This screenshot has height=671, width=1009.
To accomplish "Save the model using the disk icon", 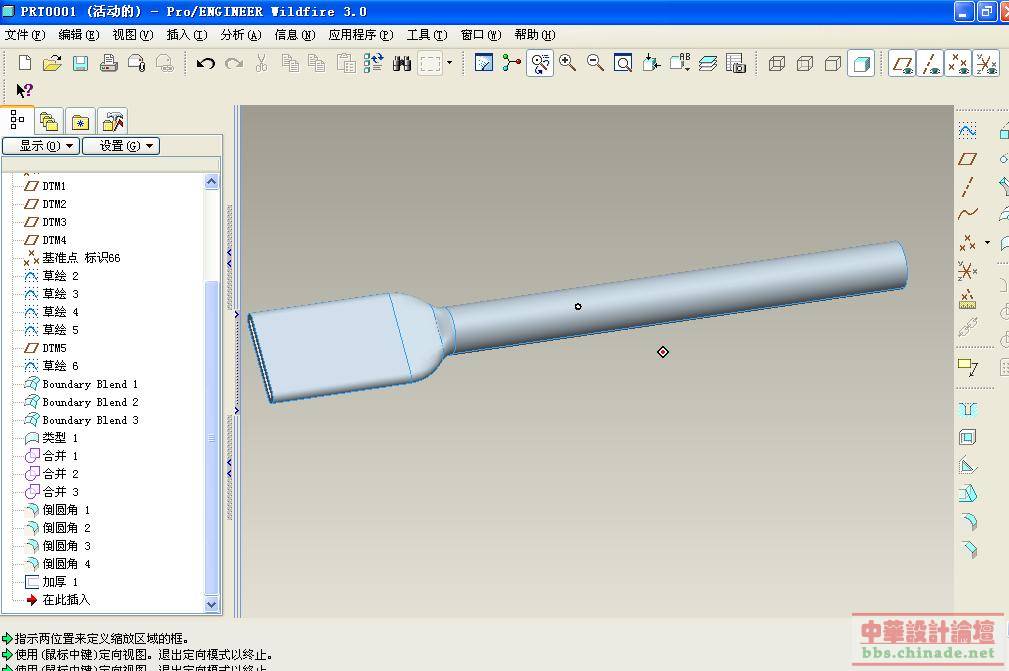I will pos(80,63).
